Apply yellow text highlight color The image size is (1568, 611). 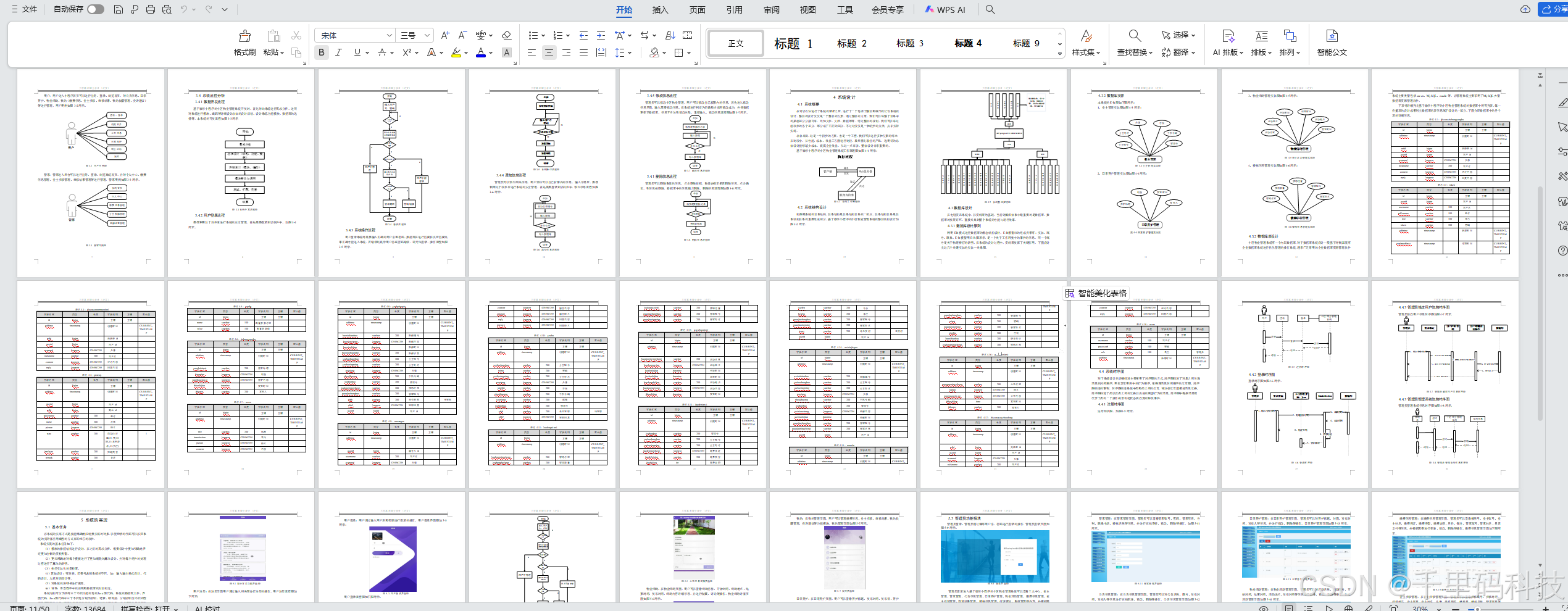click(x=456, y=52)
